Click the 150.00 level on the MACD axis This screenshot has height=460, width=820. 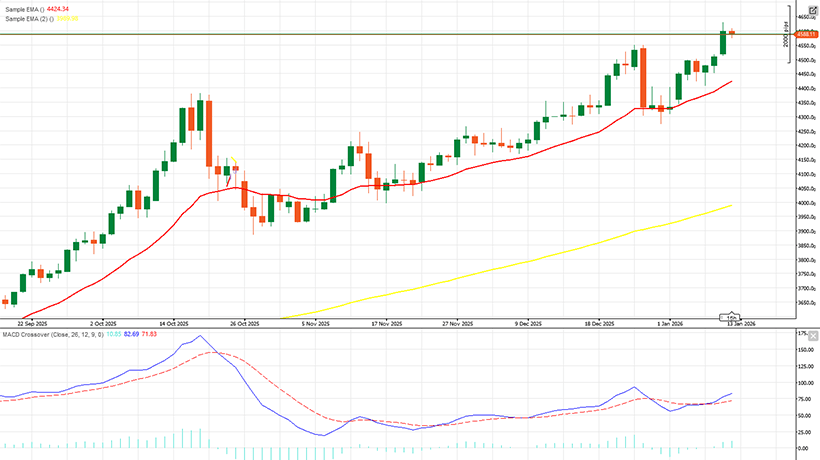[805, 351]
